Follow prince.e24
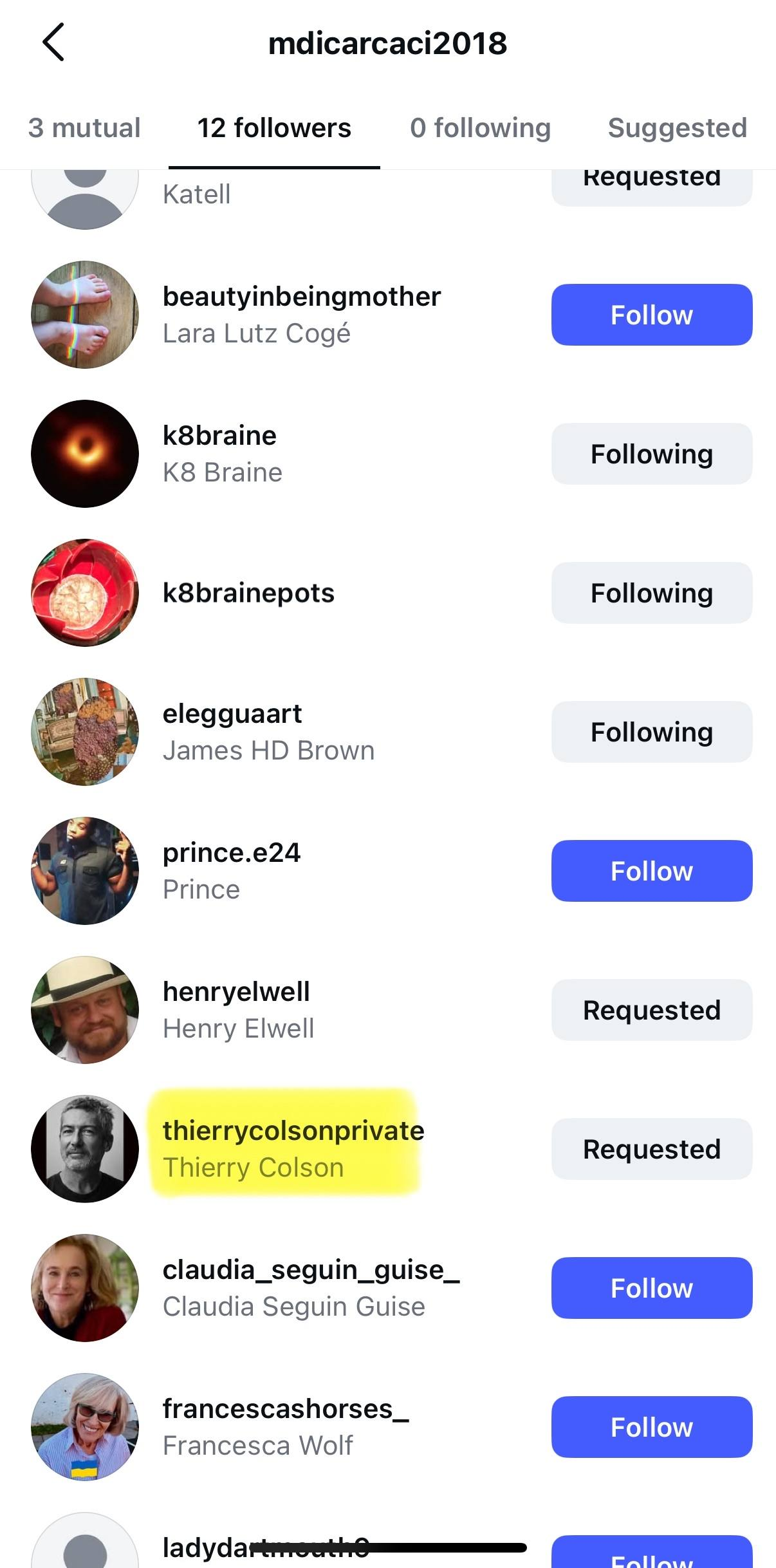 click(x=651, y=871)
